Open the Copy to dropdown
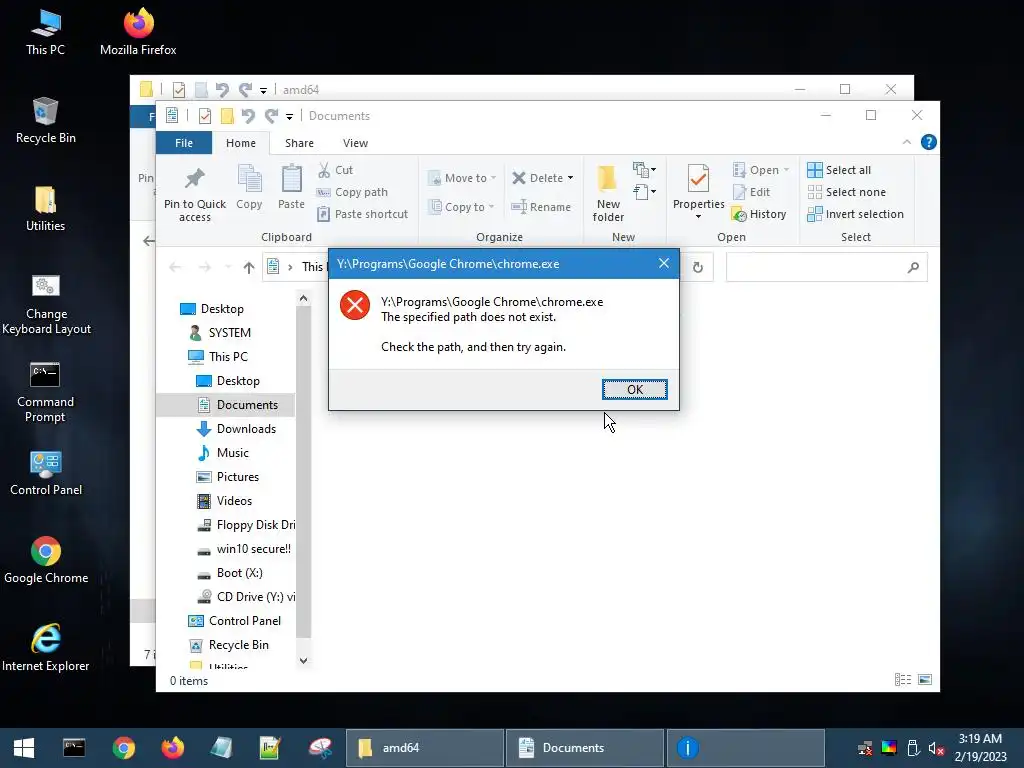 point(462,207)
